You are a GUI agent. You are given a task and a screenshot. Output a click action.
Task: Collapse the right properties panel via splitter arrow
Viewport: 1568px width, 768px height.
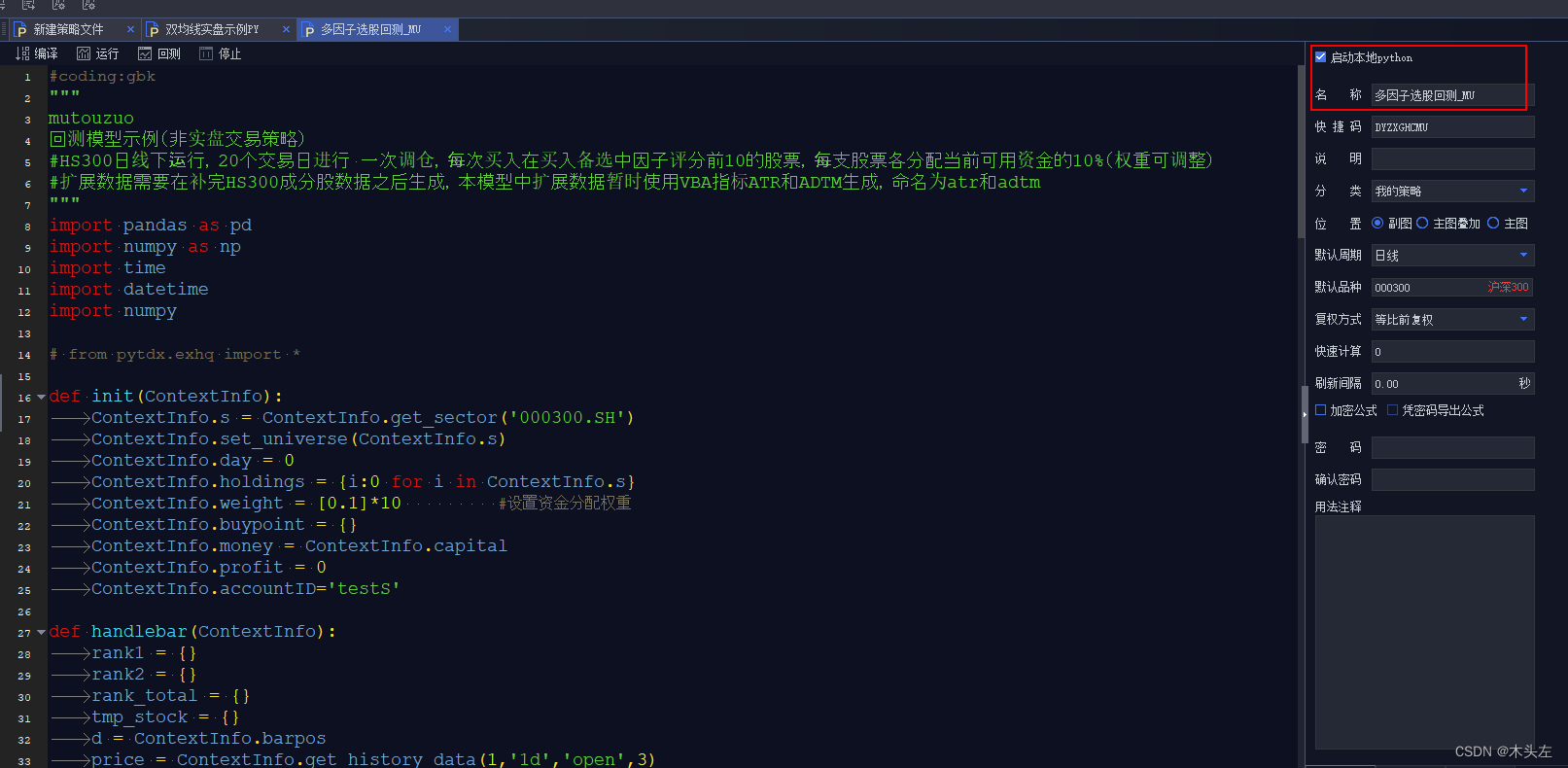coord(1305,414)
